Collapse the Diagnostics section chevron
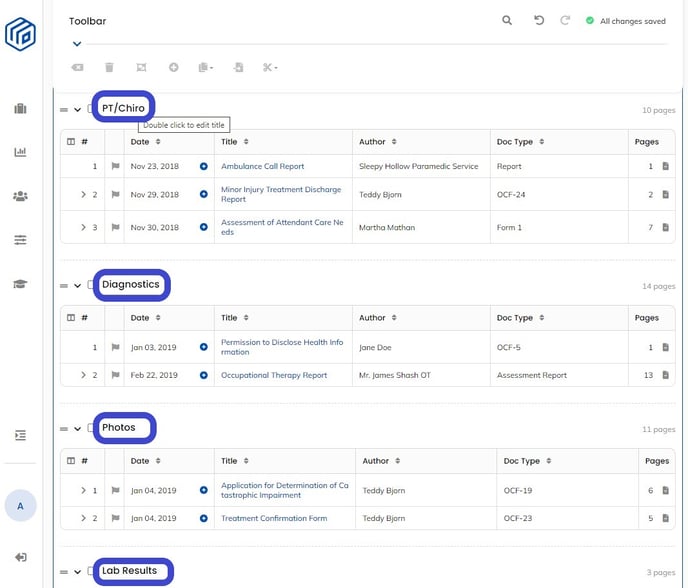This screenshot has height=588, width=688. click(78, 286)
